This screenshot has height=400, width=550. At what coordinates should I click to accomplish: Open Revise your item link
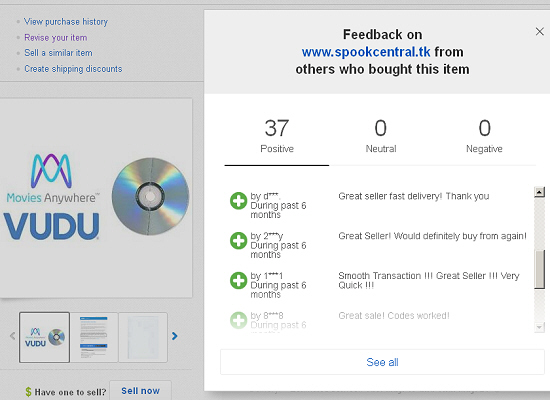(x=55, y=38)
